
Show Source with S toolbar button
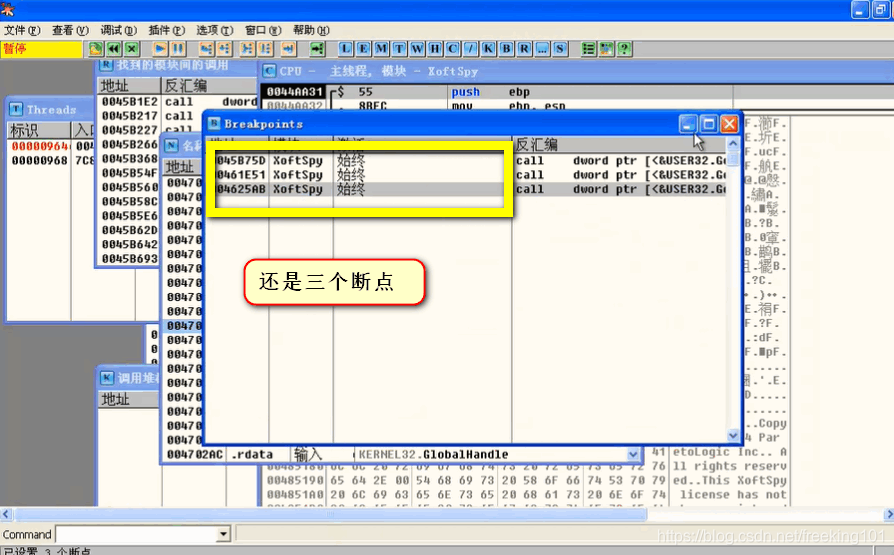[x=560, y=49]
